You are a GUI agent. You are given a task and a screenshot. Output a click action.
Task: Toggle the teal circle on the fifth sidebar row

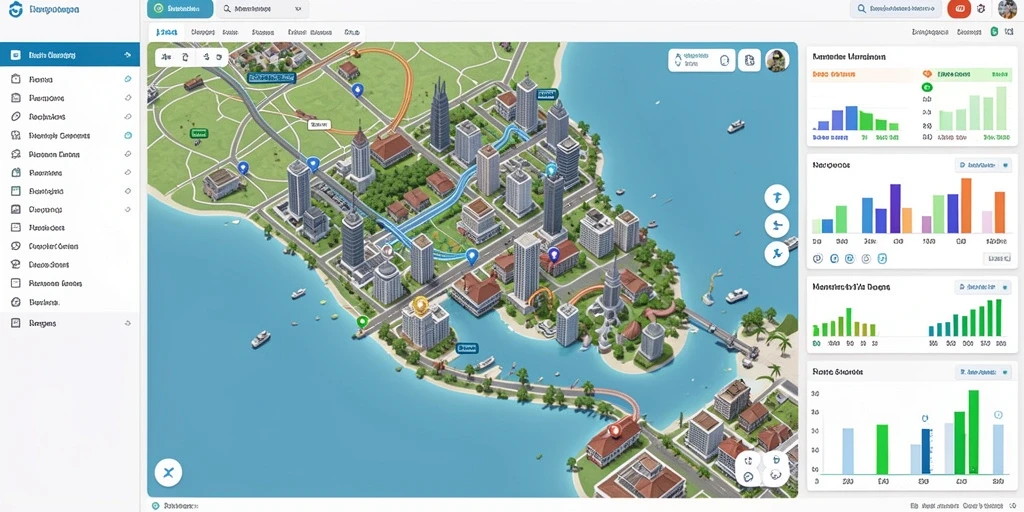[x=128, y=135]
